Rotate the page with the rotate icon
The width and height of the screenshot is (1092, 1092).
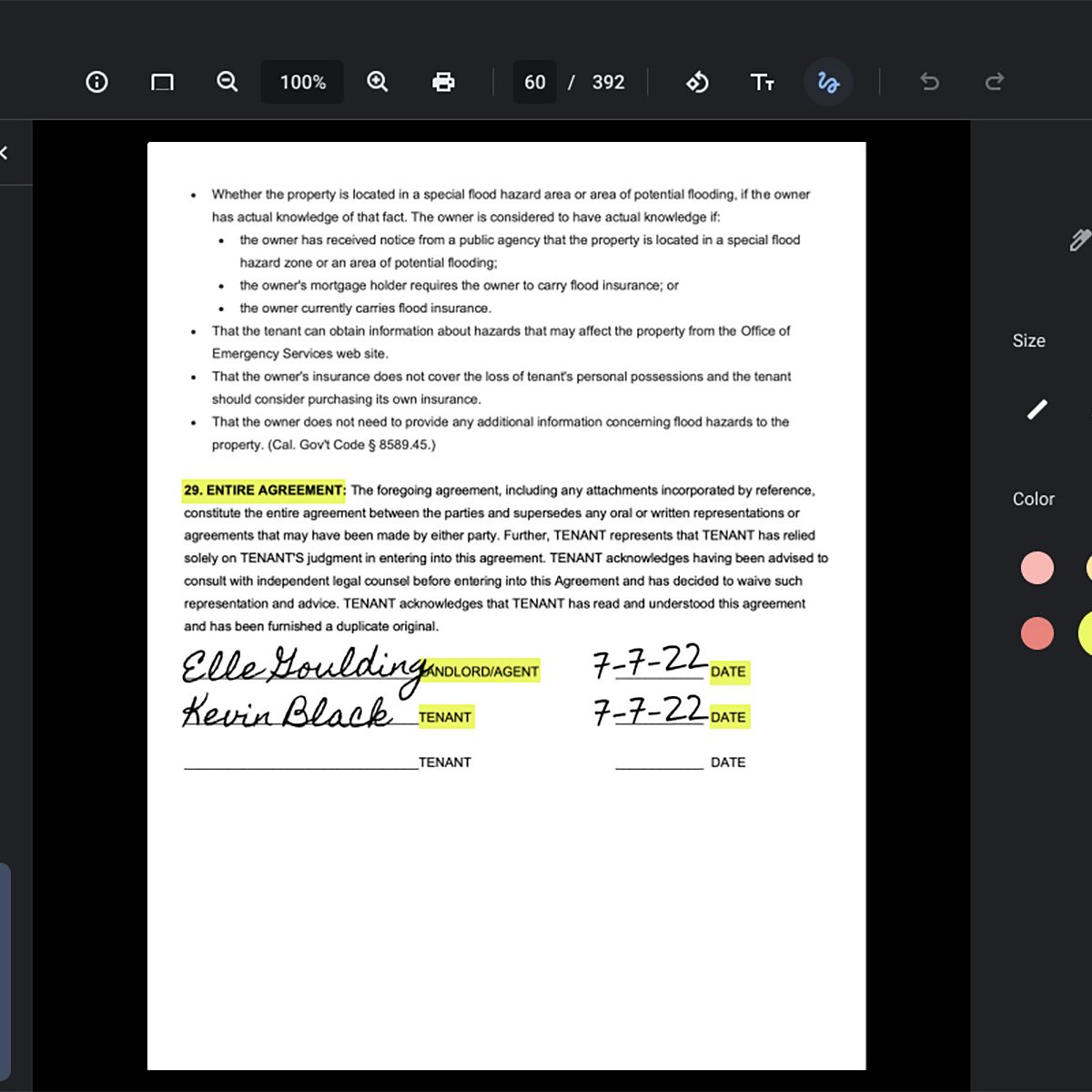coord(697,82)
